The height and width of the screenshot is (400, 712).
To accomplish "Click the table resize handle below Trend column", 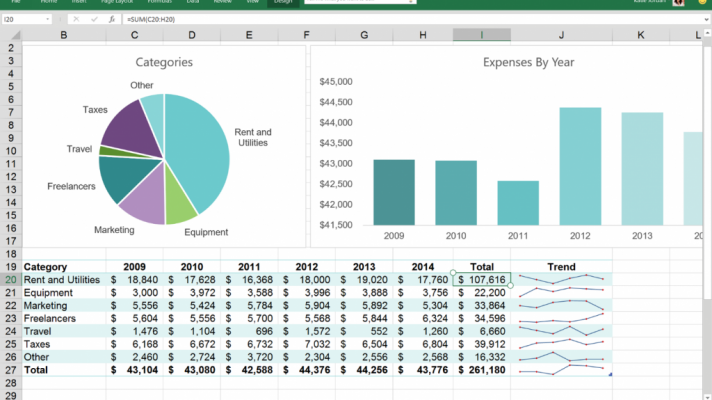I will click(x=610, y=374).
